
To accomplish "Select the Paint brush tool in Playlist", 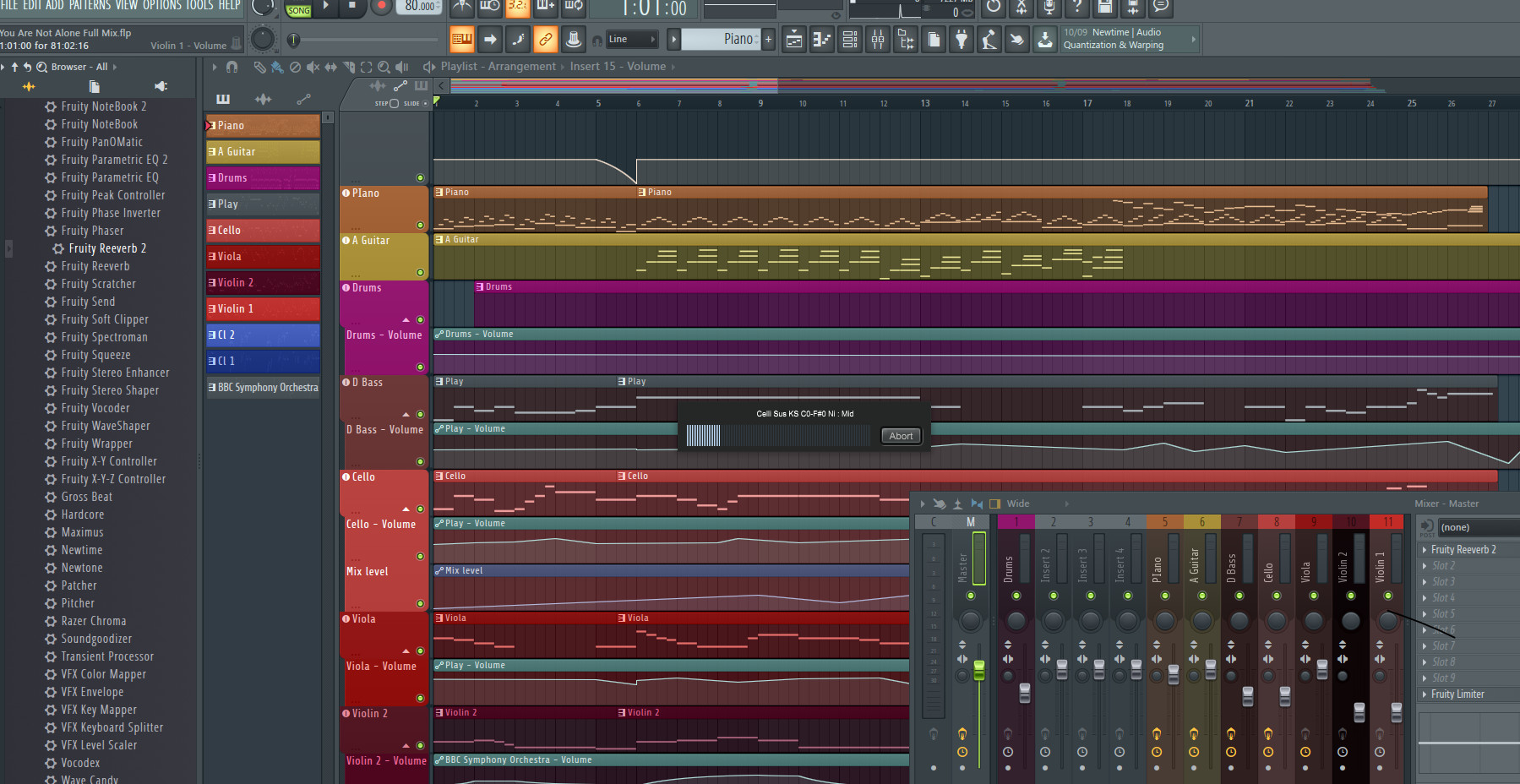I will 277,67.
